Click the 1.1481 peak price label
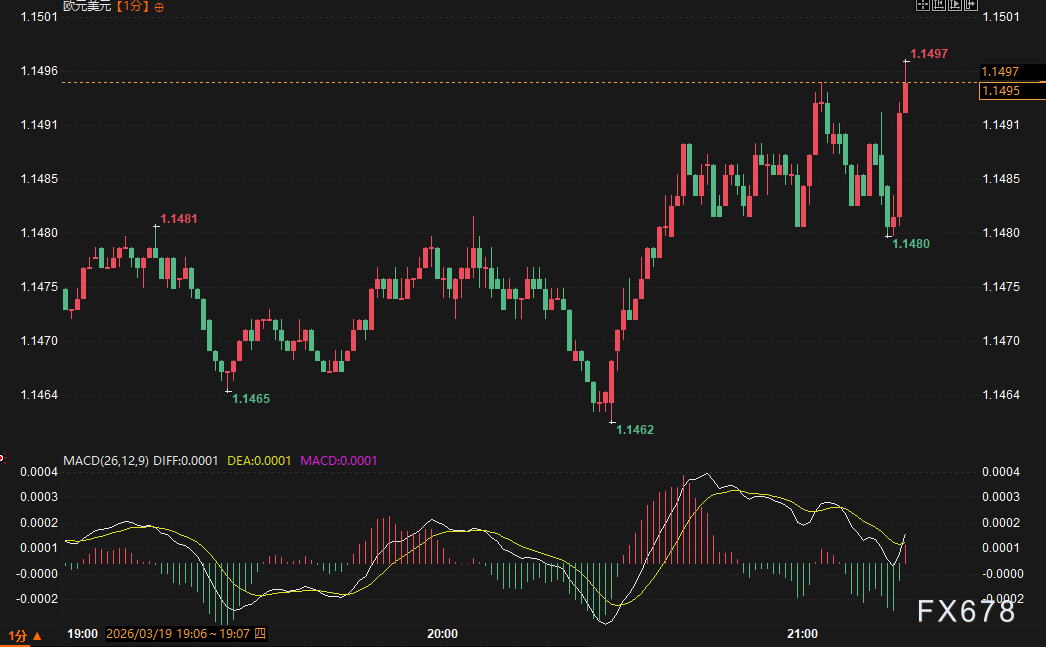This screenshot has height=647, width=1046. (x=179, y=219)
